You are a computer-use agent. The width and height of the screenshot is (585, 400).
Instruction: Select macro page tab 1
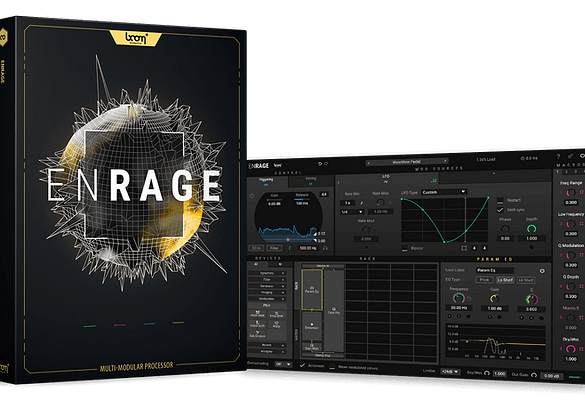click(x=557, y=172)
